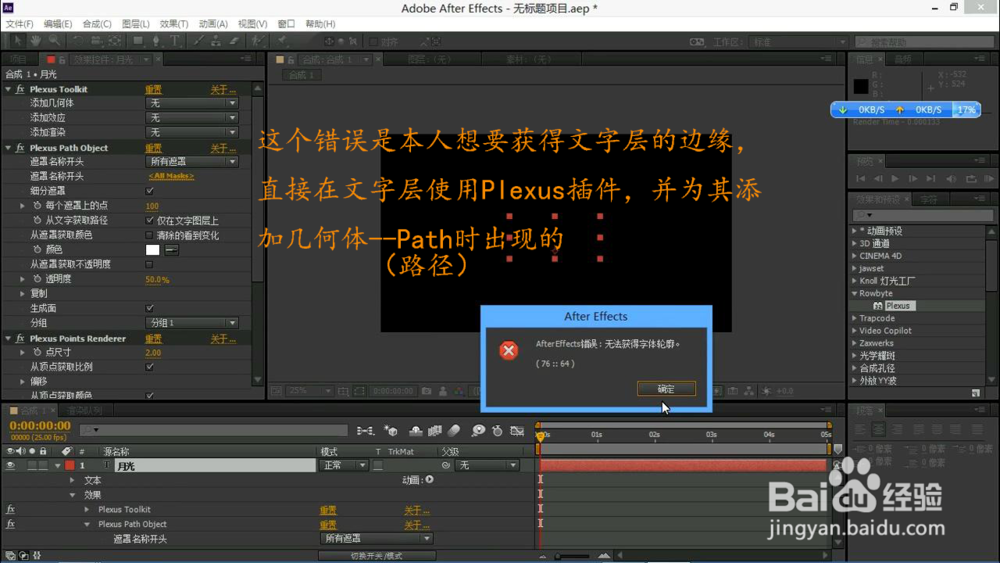Enable 从遮罩获取不透明度 checkbox
1000x563 pixels.
(149, 264)
